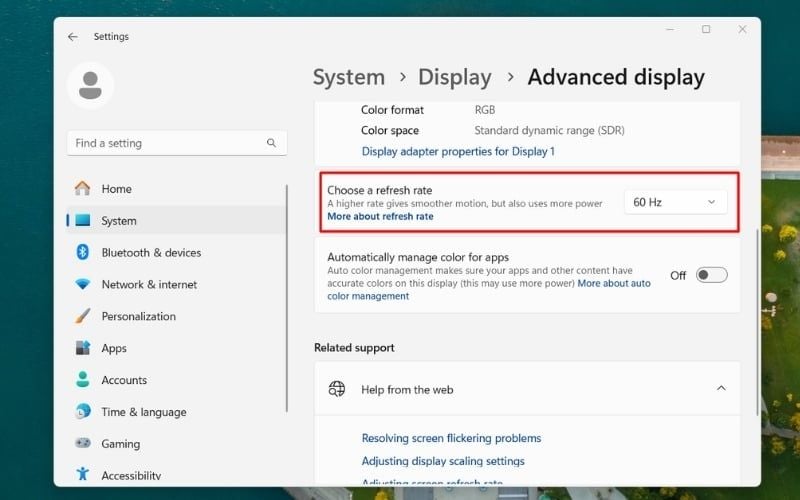Click the Related support heading
800x500 pixels.
point(354,347)
